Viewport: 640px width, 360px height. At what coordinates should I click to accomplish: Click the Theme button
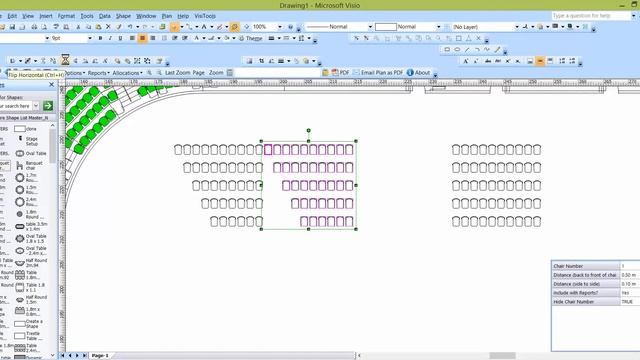pos(250,38)
